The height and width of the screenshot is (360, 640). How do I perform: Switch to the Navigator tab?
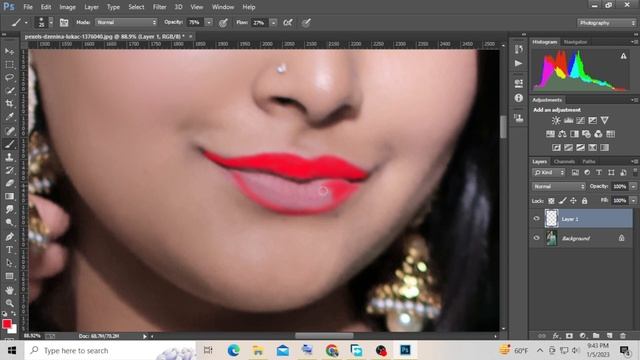(x=575, y=42)
